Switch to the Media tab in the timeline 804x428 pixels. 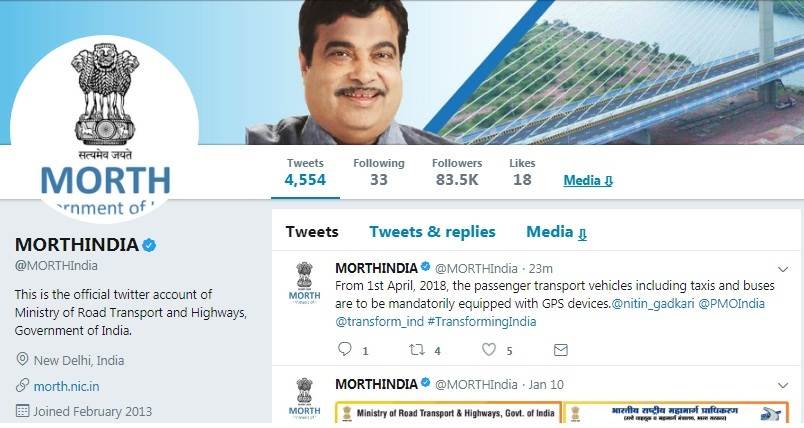pyautogui.click(x=556, y=232)
